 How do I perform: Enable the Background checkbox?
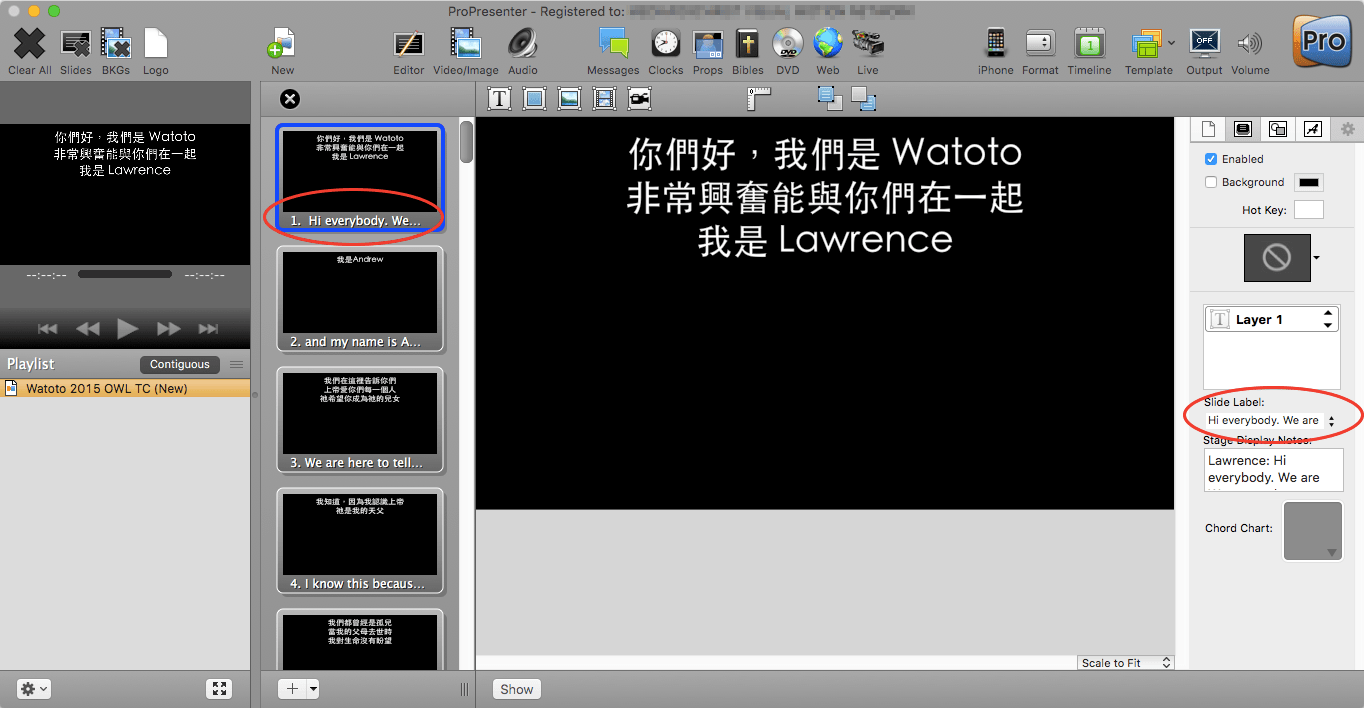(x=1211, y=182)
